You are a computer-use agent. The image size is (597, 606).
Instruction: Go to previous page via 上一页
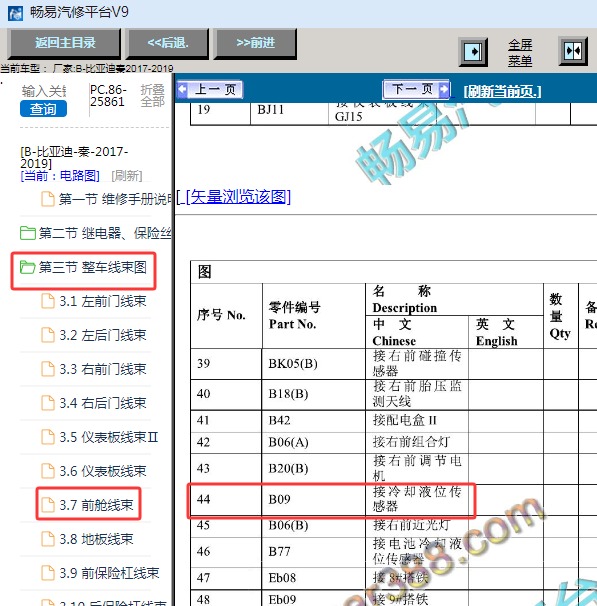[210, 89]
